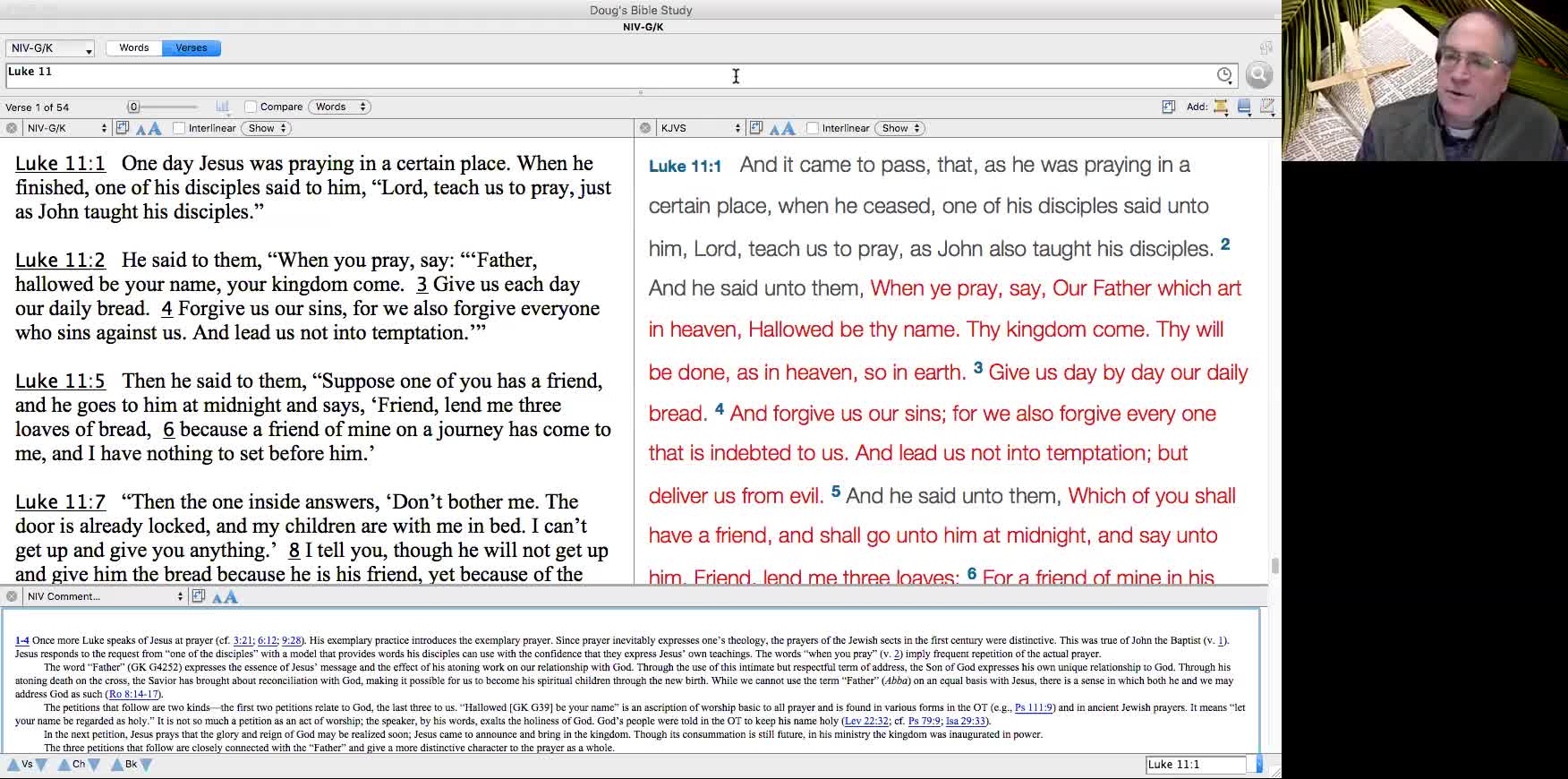
Task: Close the KJVS pane
Action: tap(644, 128)
